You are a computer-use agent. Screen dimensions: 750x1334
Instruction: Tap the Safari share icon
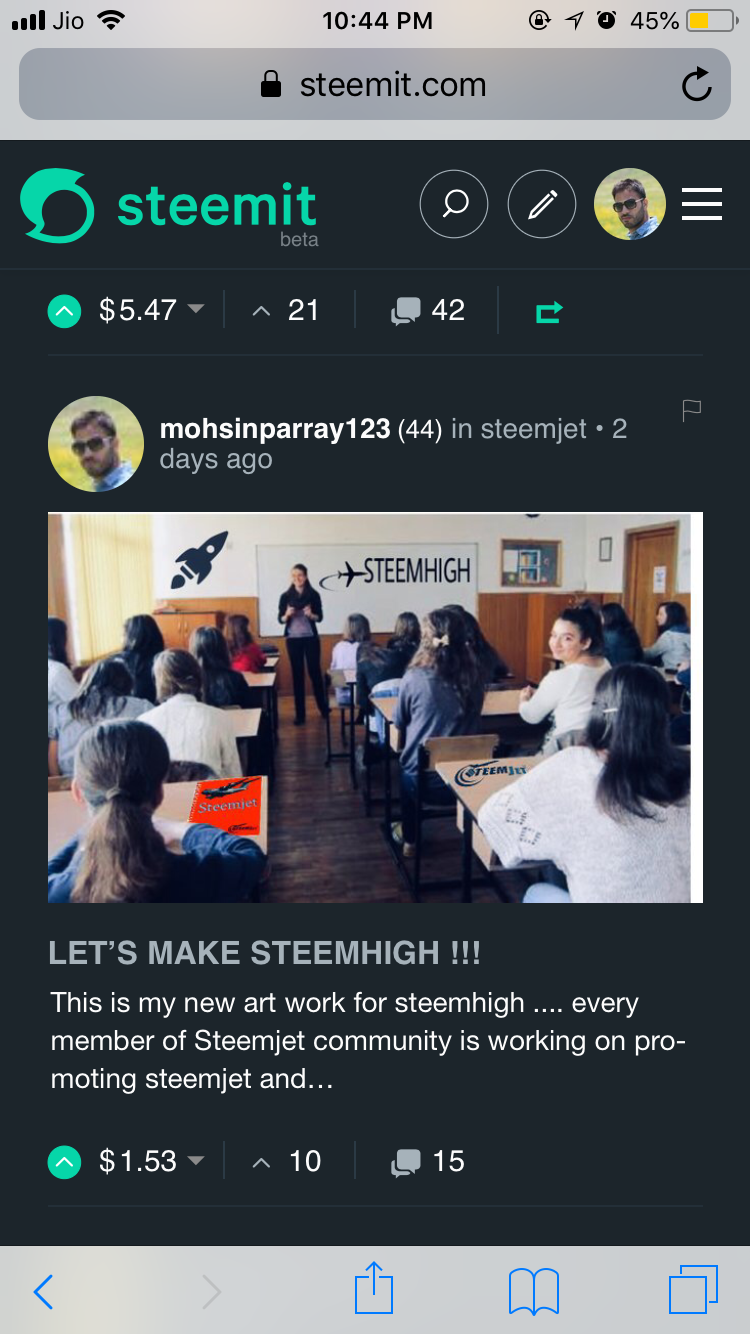click(x=375, y=1290)
